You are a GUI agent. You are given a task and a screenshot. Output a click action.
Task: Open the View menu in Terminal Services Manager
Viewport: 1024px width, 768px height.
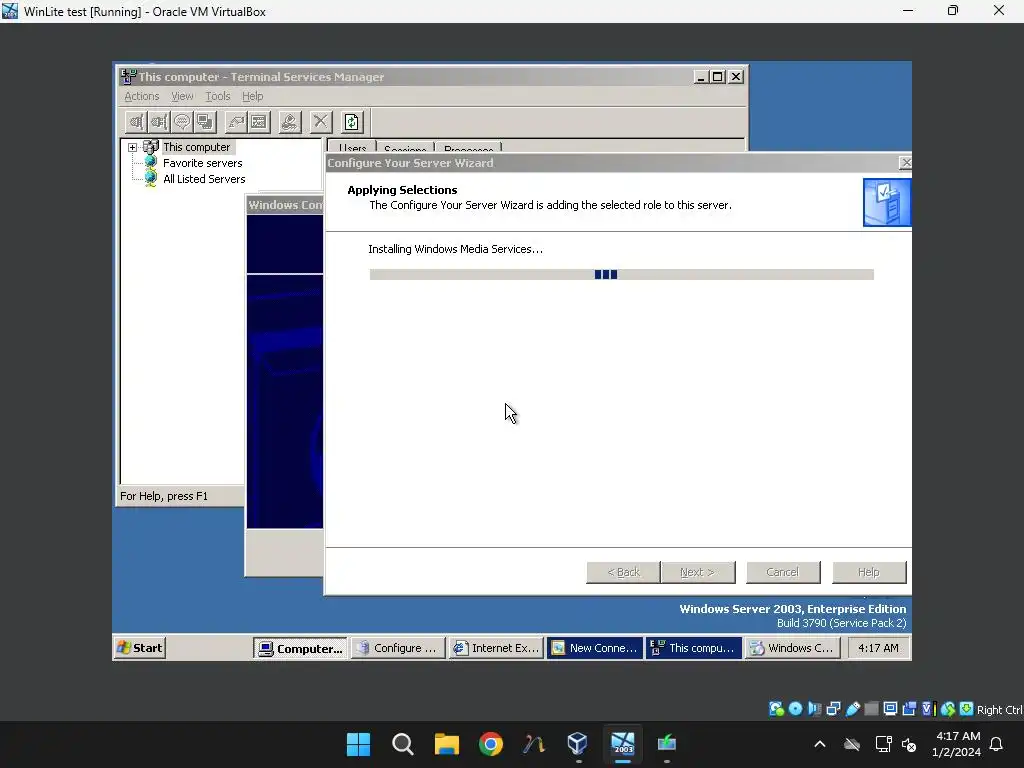182,96
